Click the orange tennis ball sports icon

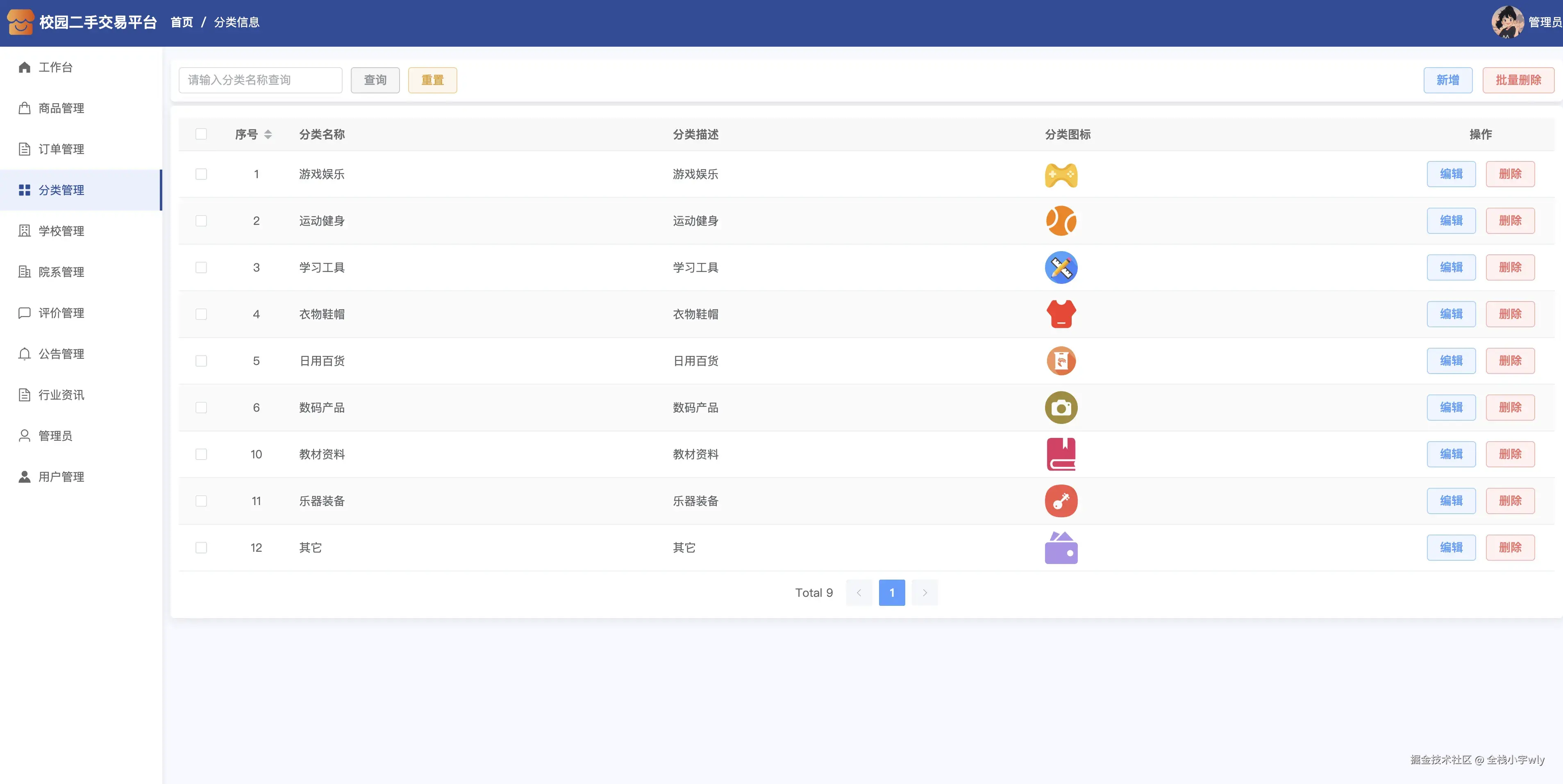click(1061, 221)
